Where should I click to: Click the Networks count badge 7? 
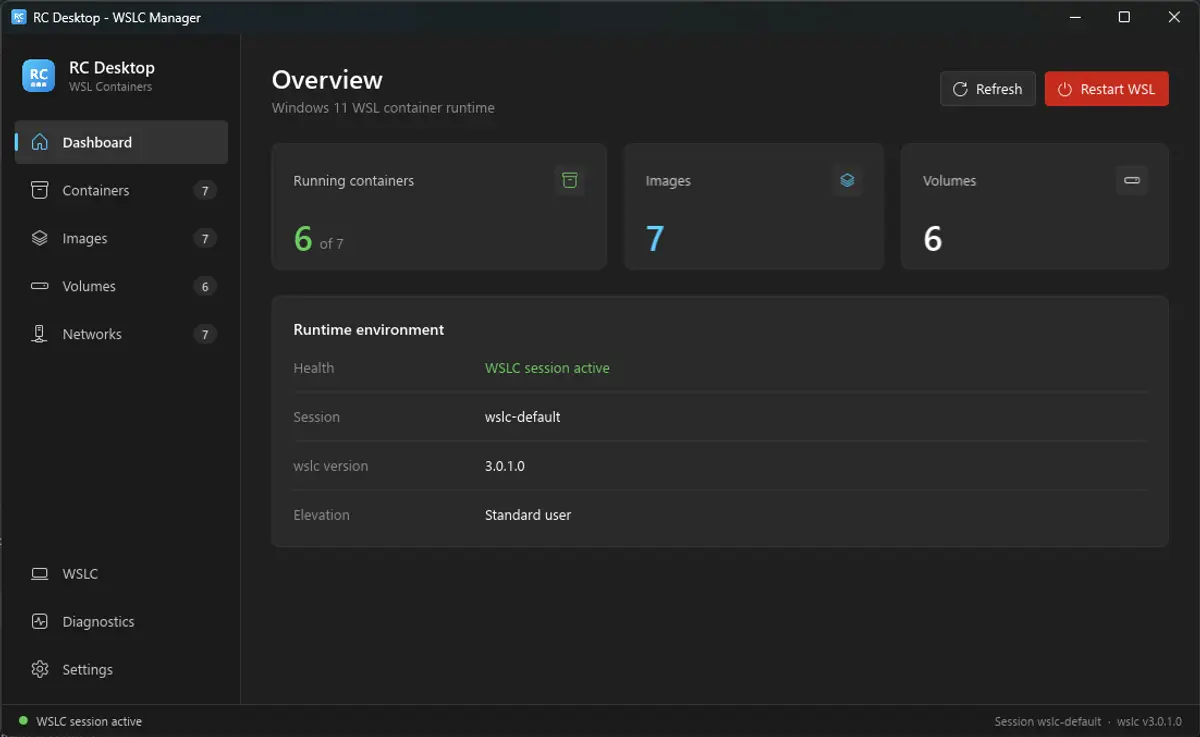pyautogui.click(x=205, y=334)
